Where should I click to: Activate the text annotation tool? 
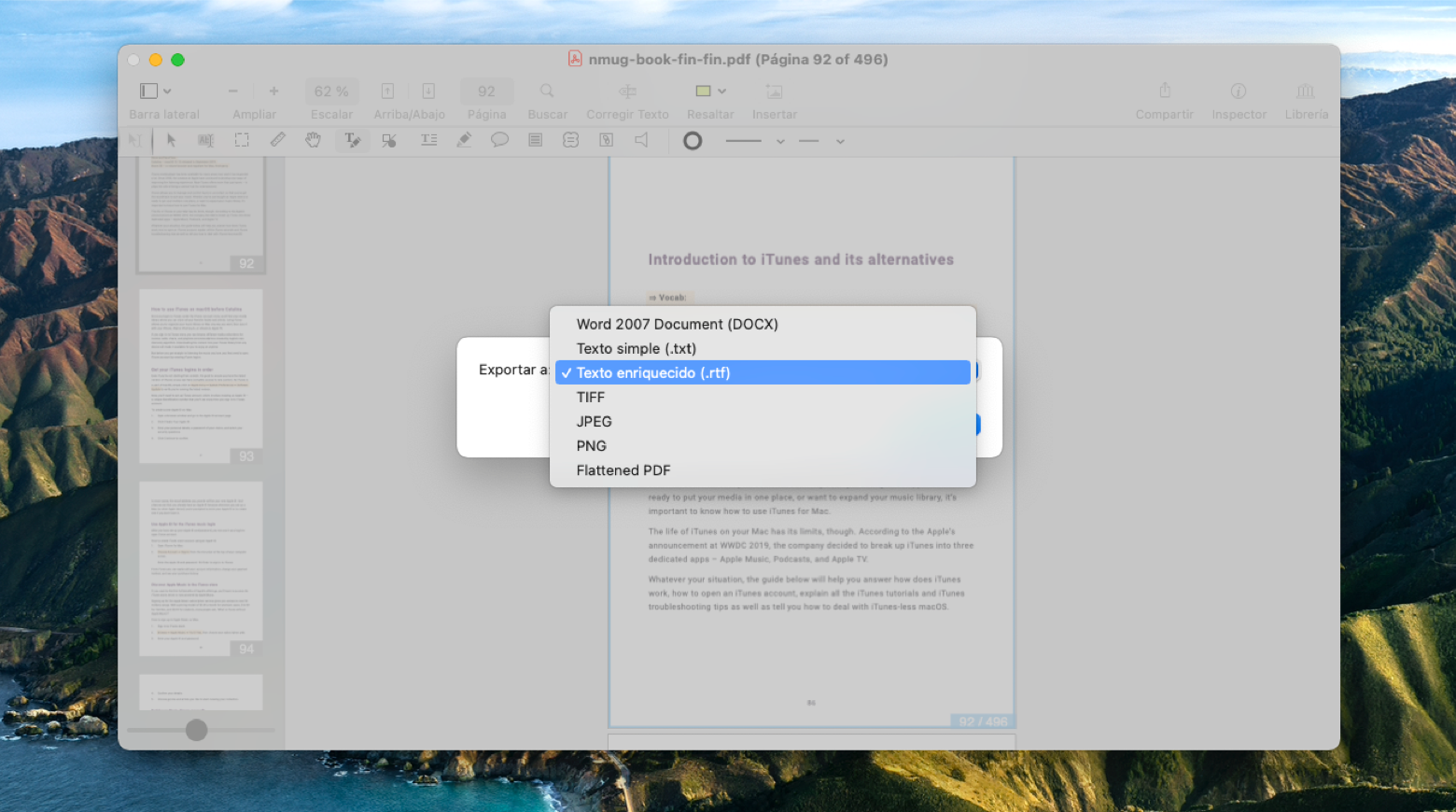(x=352, y=140)
